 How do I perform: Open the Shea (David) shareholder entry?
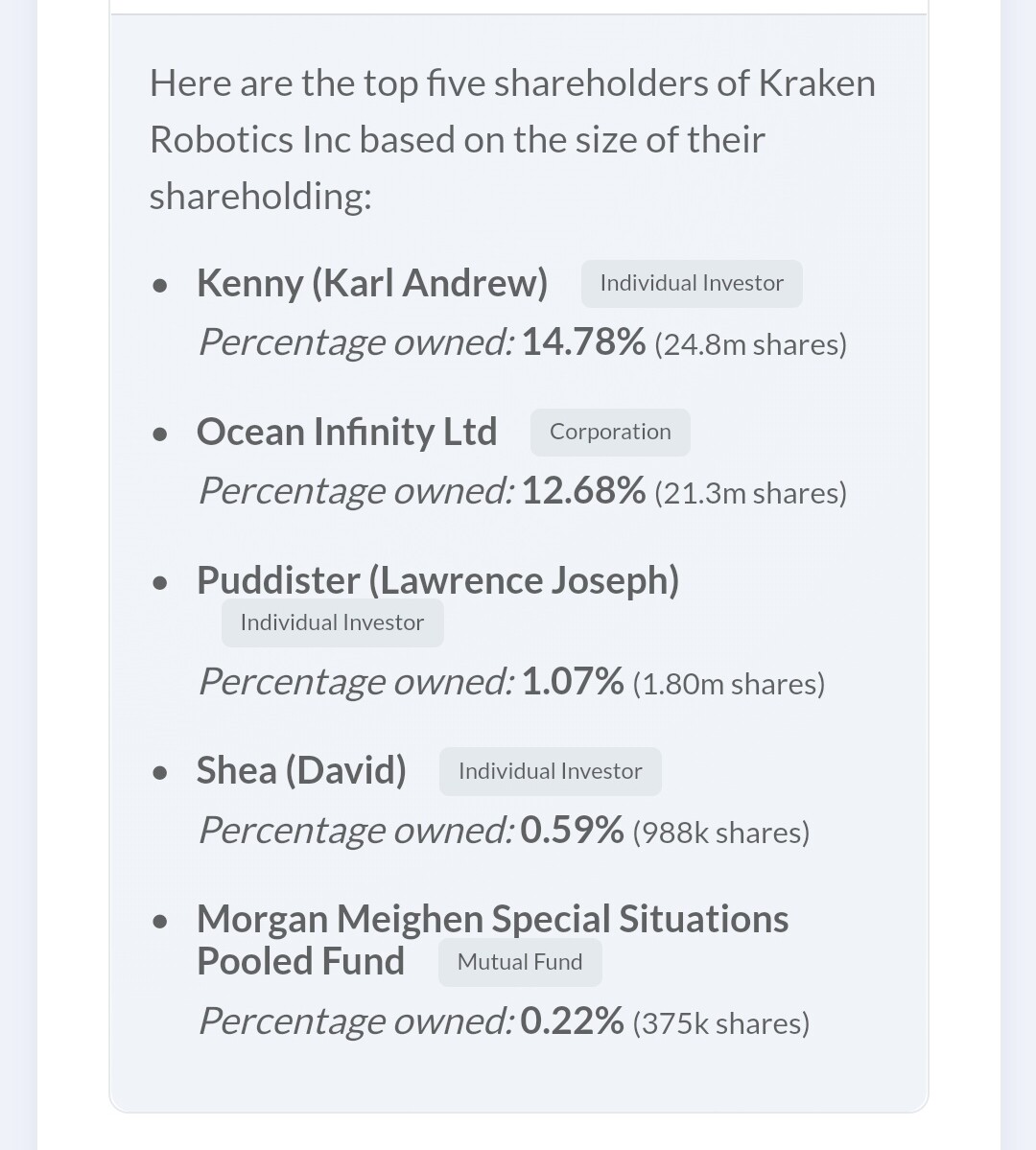click(301, 771)
